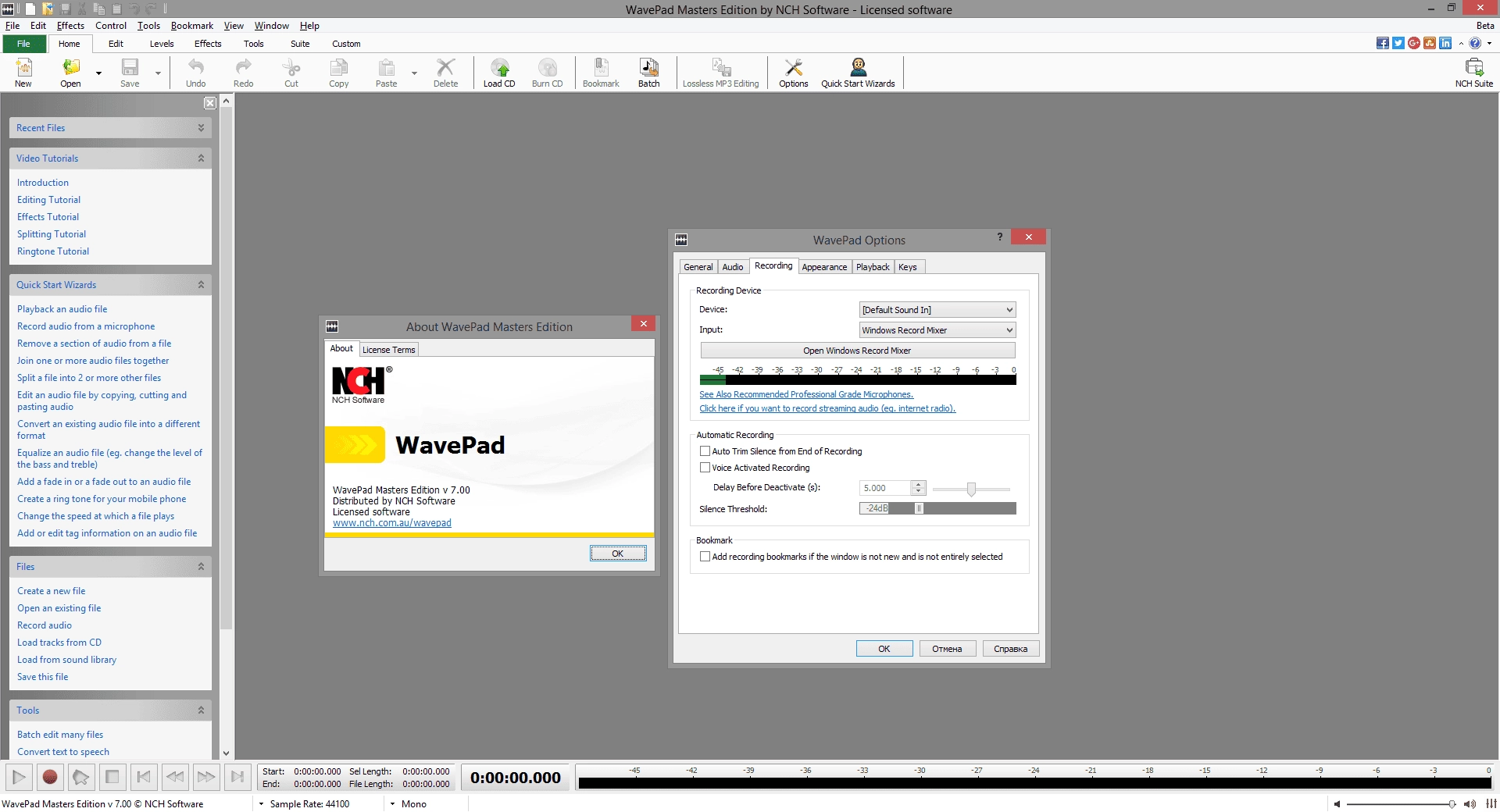This screenshot has width=1500, height=812.
Task: Click the Rewind transport button
Action: pyautogui.click(x=175, y=777)
